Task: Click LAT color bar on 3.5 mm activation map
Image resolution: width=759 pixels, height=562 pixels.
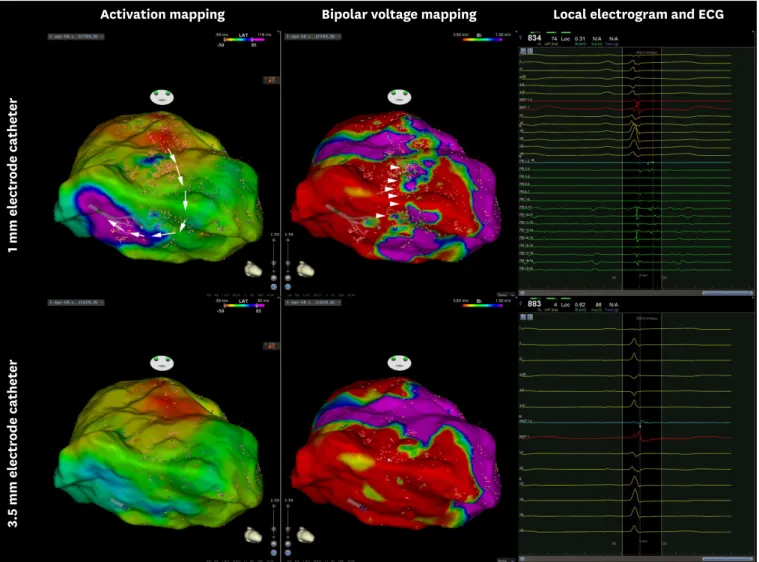Action: pos(244,305)
